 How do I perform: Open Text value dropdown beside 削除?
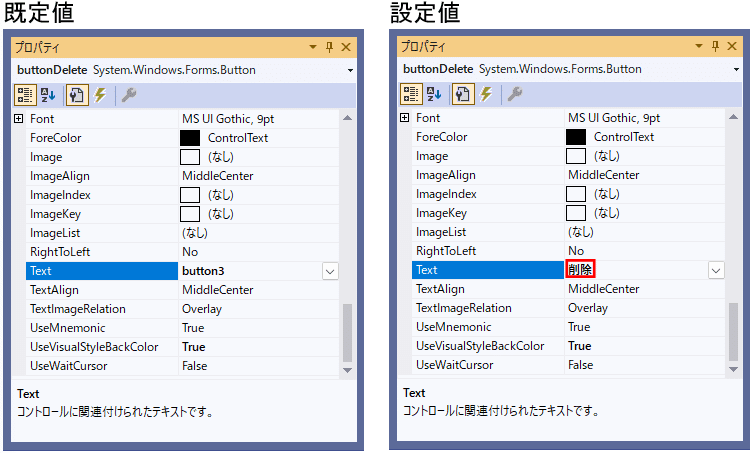pyautogui.click(x=716, y=270)
